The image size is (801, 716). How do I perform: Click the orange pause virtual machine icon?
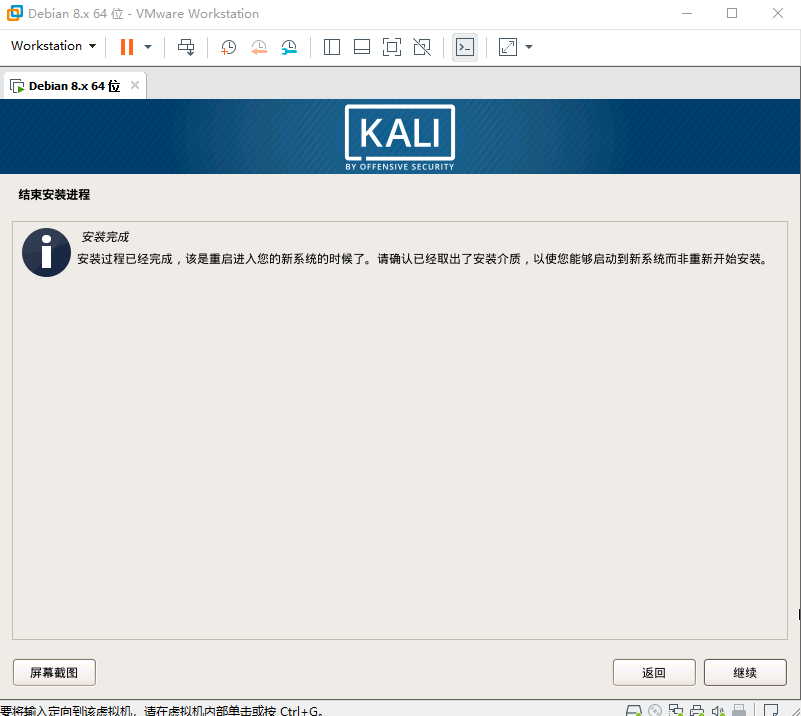coord(127,47)
